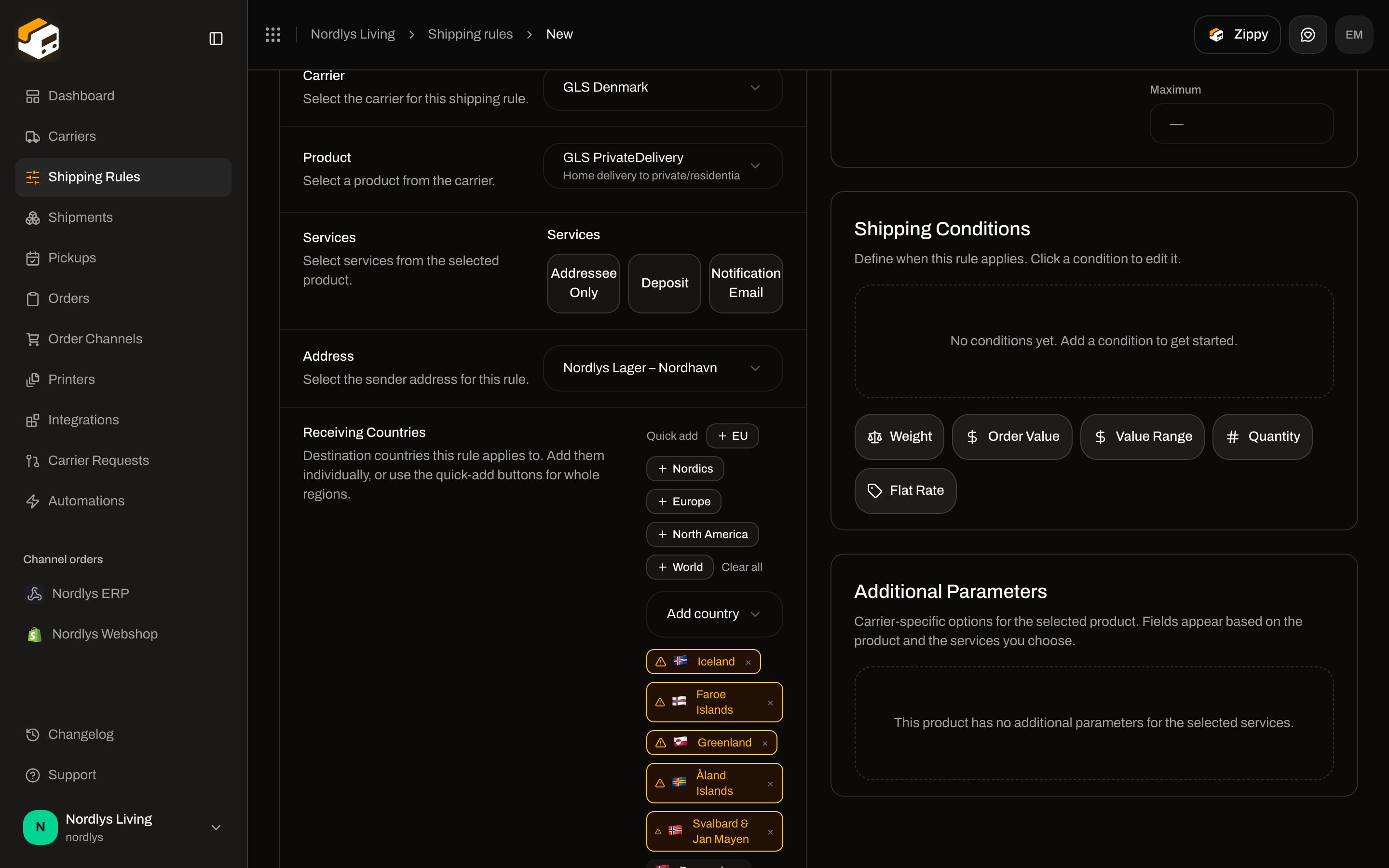Open the chat support icon in header
The image size is (1389, 868).
pyautogui.click(x=1307, y=34)
